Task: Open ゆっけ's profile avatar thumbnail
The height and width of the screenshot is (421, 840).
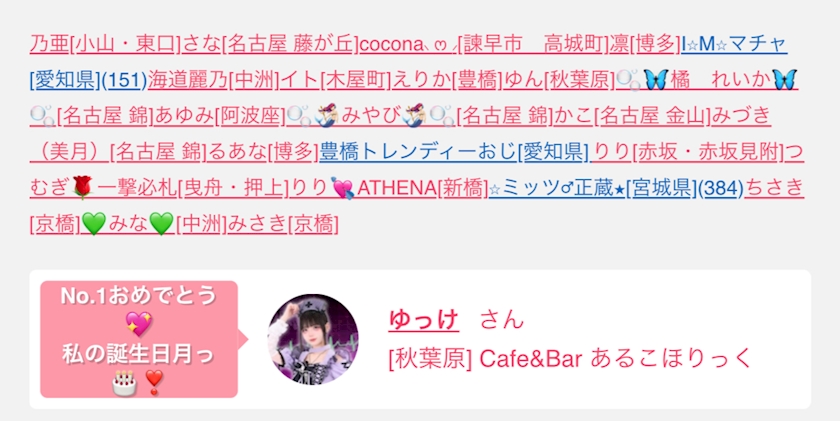Action: 313,339
